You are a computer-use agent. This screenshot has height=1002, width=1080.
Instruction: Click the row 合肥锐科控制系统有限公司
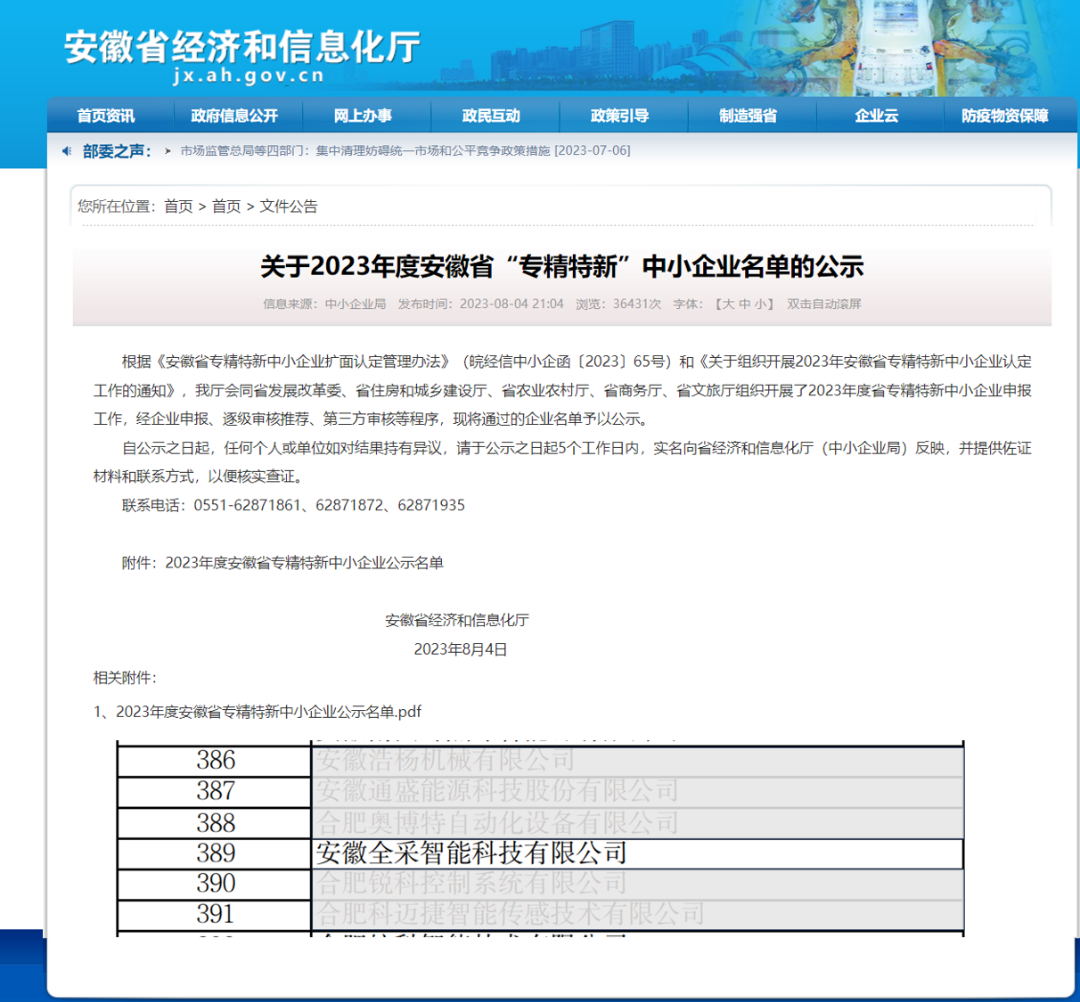coord(638,884)
